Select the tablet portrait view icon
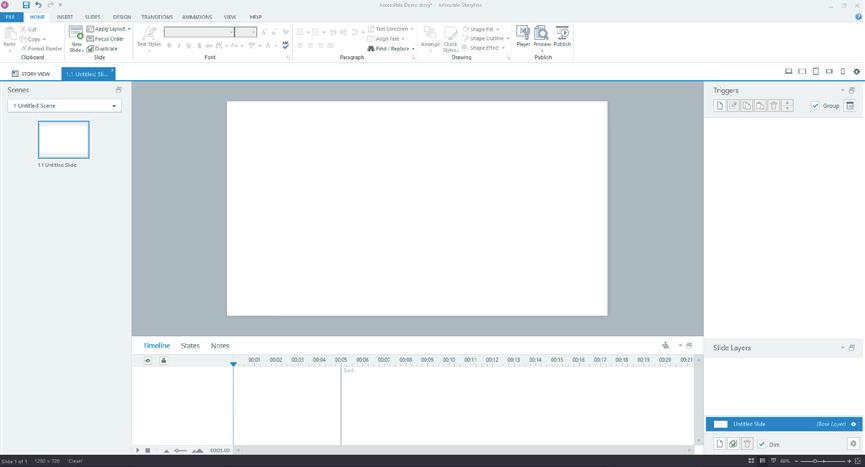This screenshot has width=865, height=467. (x=816, y=71)
